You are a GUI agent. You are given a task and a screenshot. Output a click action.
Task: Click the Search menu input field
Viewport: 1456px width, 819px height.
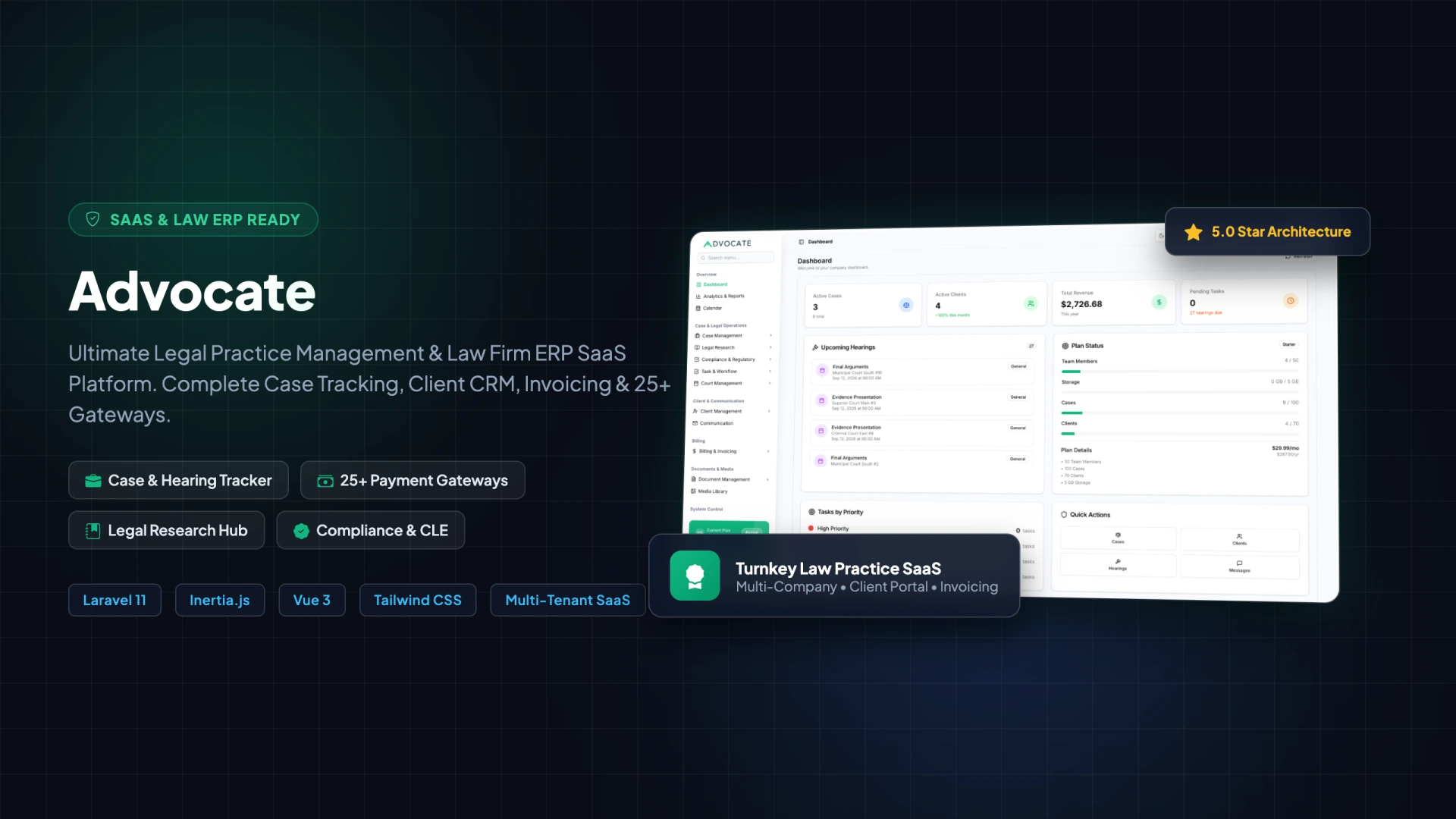[x=736, y=258]
